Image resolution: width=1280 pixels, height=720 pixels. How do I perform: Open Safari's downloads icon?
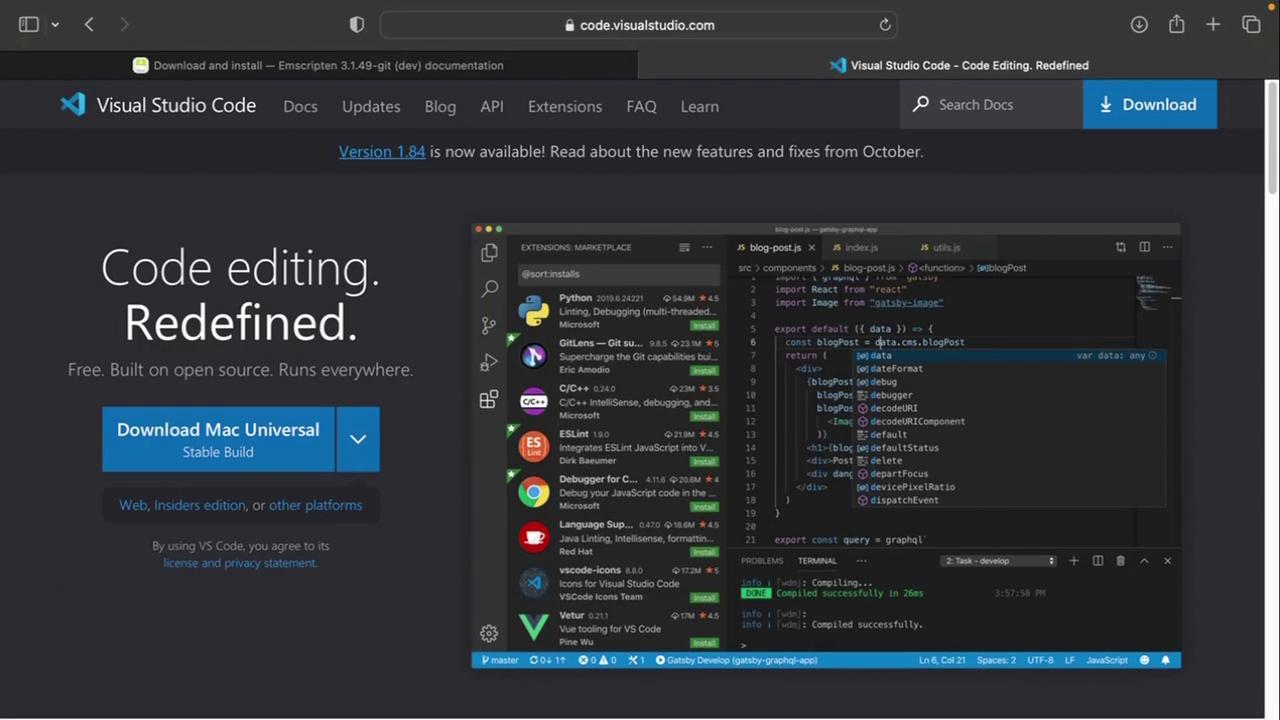click(1139, 25)
